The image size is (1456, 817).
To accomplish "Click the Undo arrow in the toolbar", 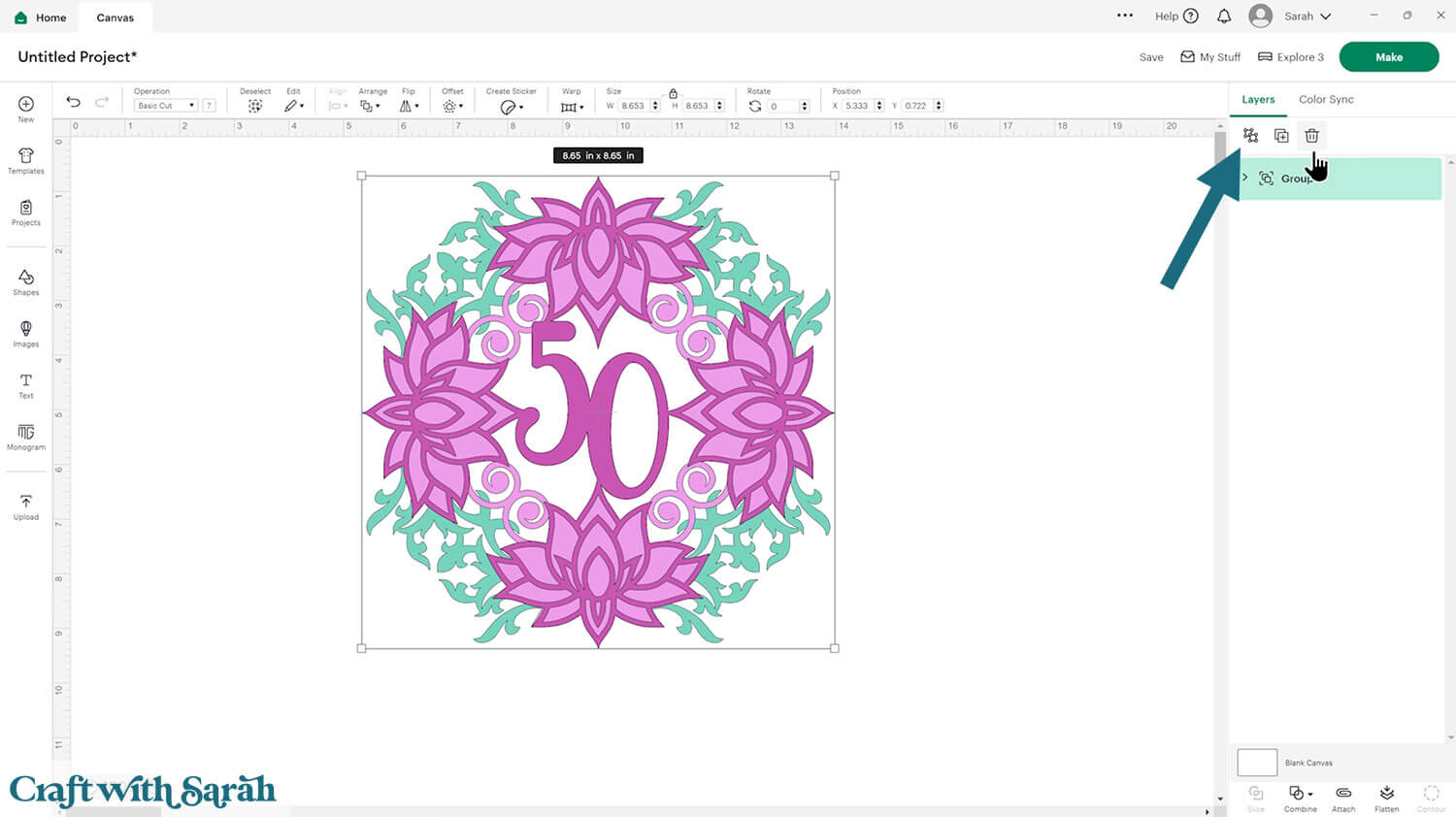I will click(73, 102).
